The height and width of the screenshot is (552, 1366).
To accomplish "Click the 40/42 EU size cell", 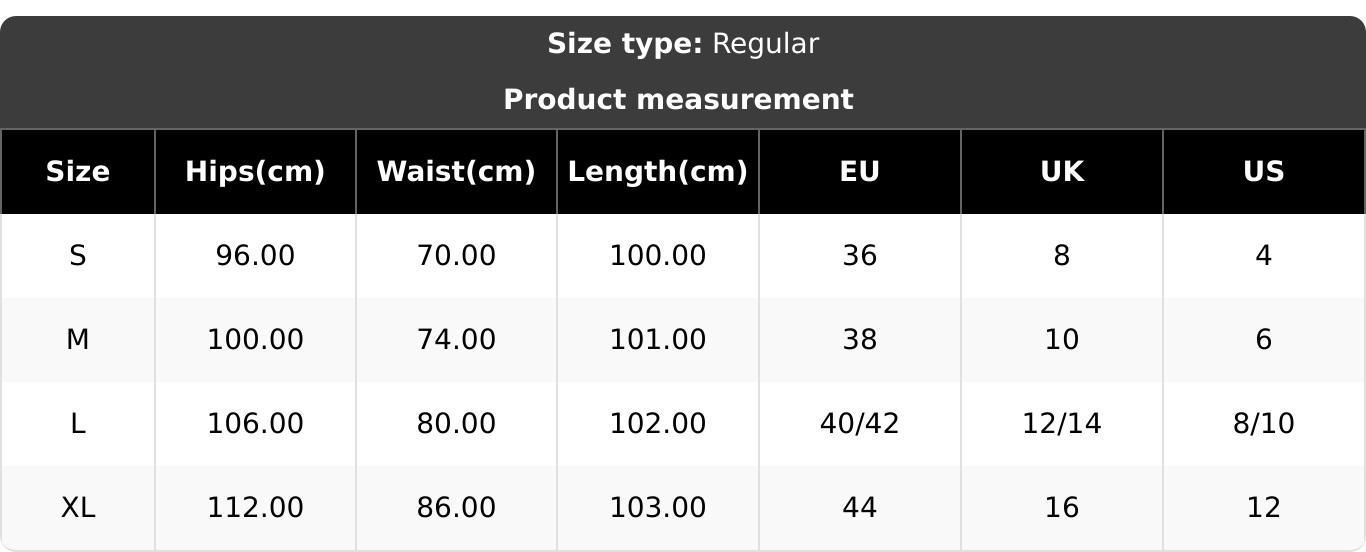I will coord(859,424).
